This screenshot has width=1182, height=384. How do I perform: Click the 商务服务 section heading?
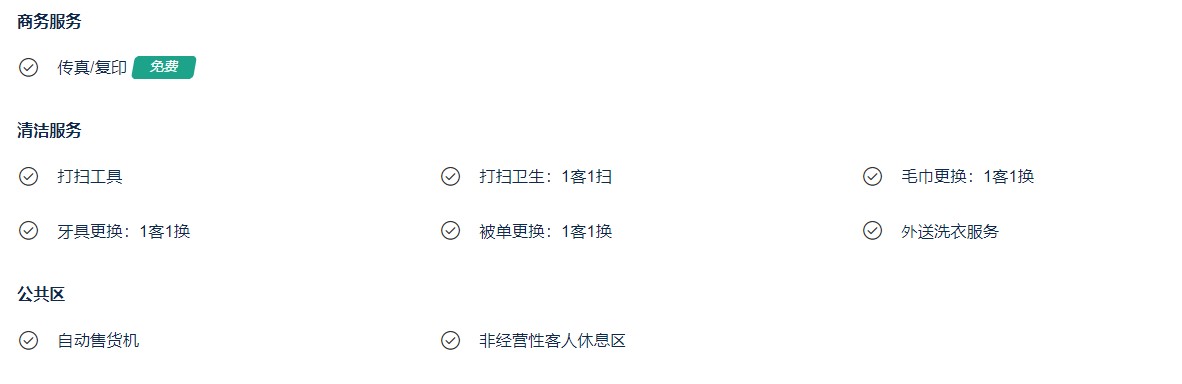coord(49,22)
